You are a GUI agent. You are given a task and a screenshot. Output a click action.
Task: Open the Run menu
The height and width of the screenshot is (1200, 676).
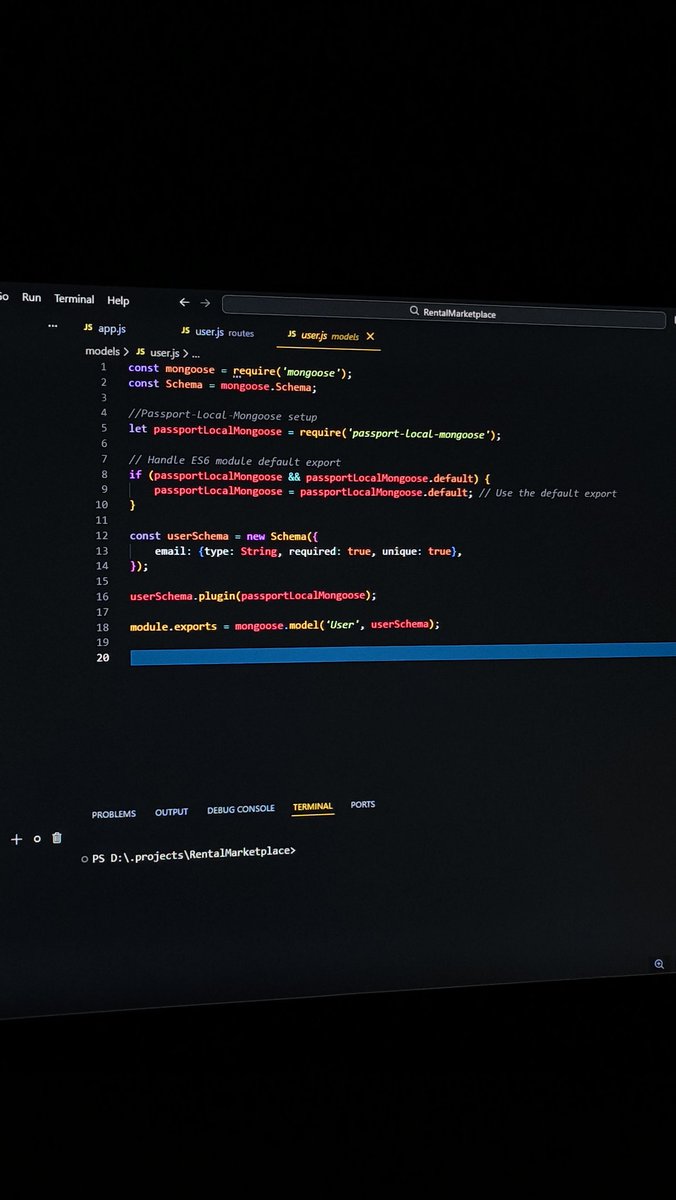point(32,298)
